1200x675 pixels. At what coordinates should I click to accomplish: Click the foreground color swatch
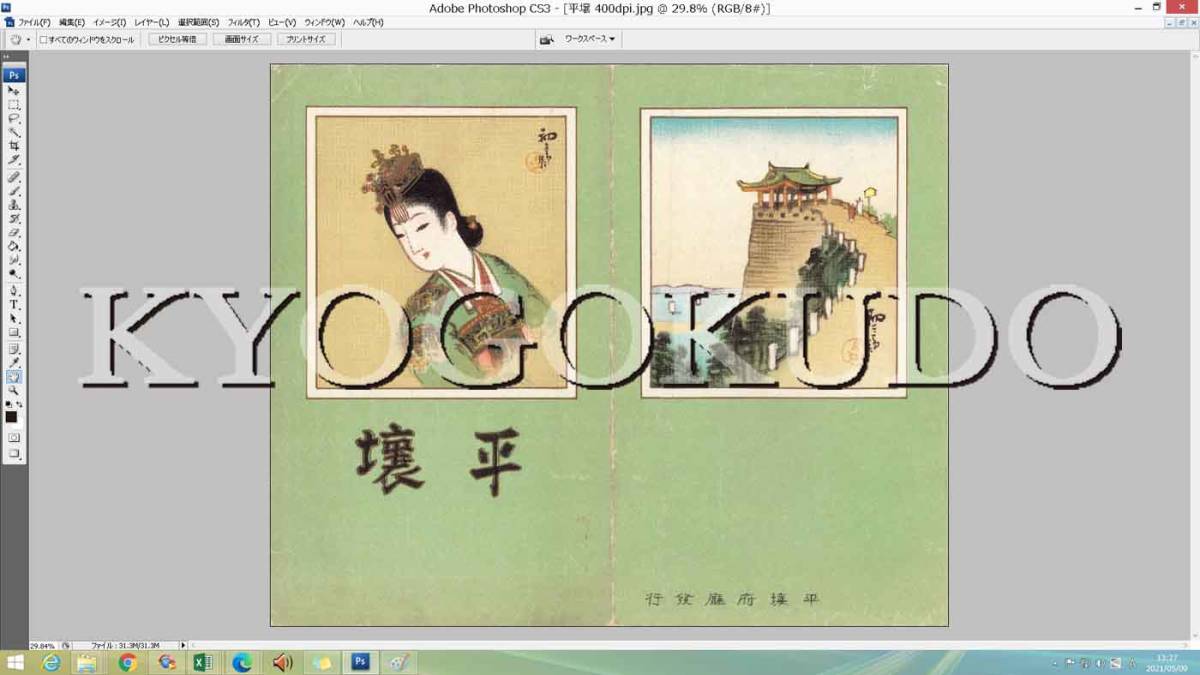pos(11,417)
